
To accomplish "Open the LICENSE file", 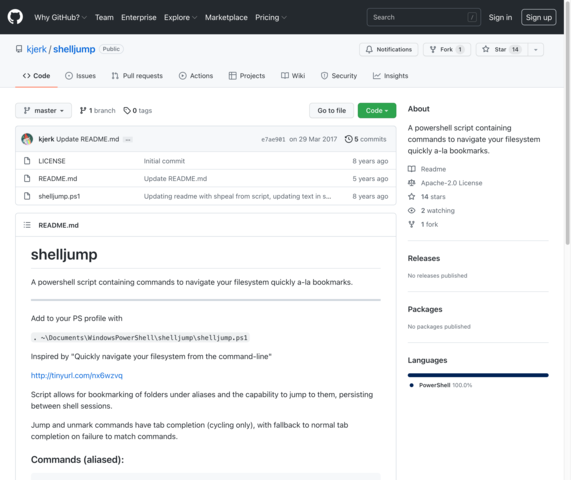I will coord(52,161).
